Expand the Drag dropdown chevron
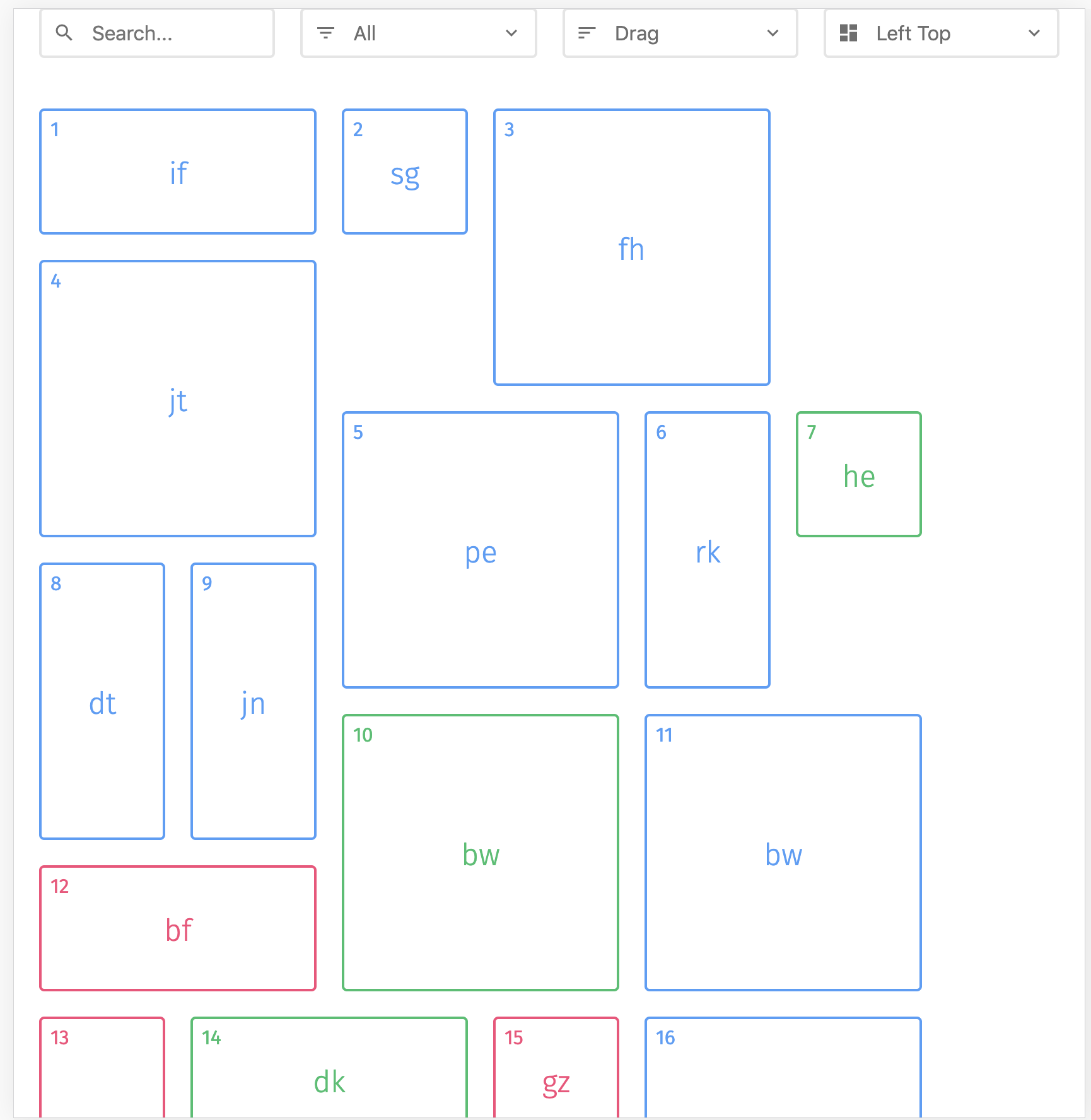Image resolution: width=1091 pixels, height=1120 pixels. (x=773, y=33)
